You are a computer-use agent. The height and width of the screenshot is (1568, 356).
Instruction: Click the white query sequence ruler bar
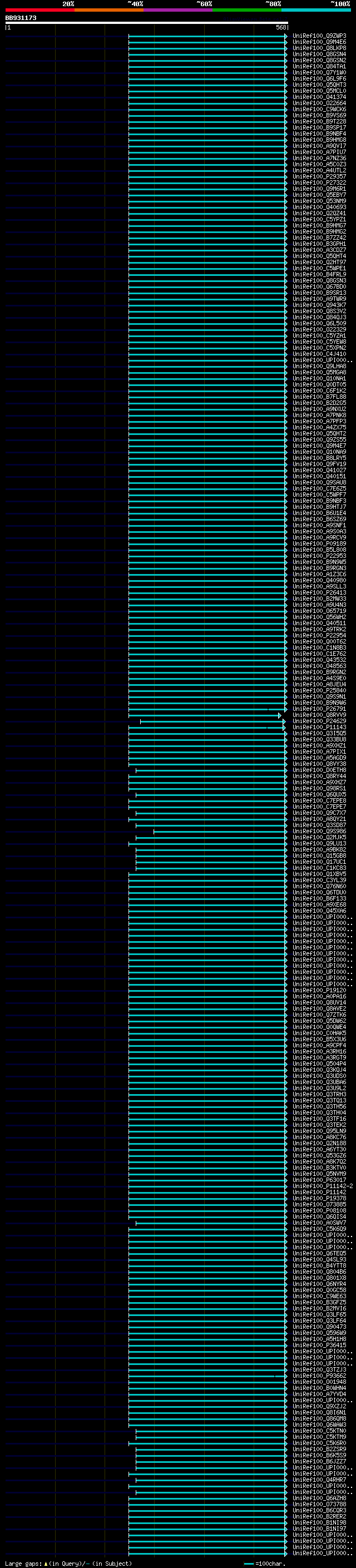(147, 22)
